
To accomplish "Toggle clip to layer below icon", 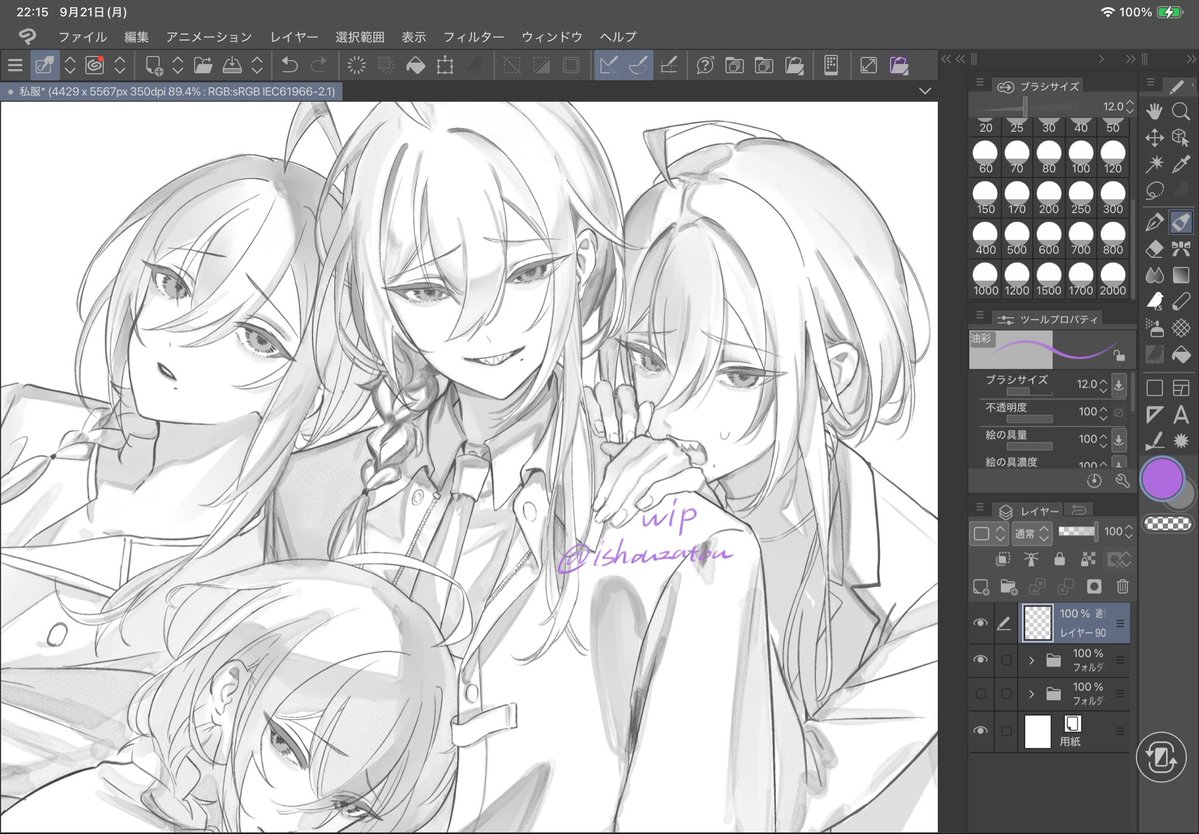I will (x=1002, y=560).
